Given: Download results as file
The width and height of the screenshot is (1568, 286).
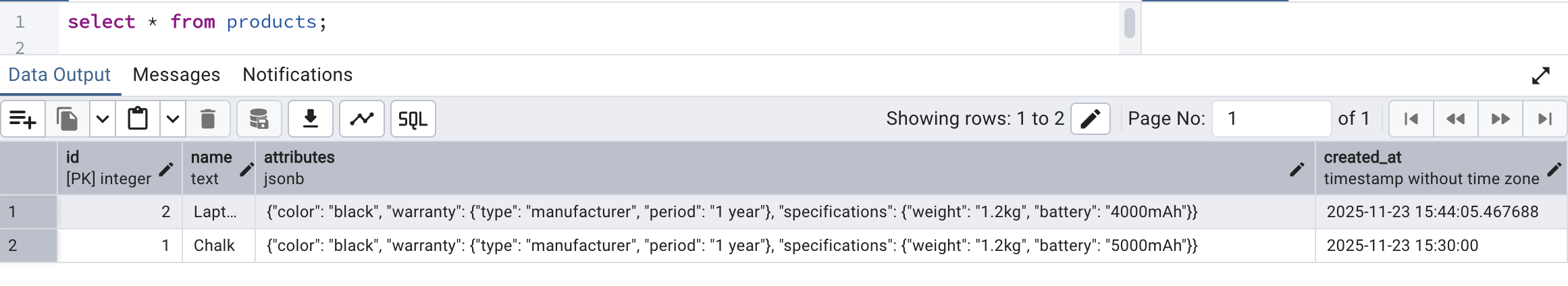Looking at the screenshot, I should click(311, 119).
